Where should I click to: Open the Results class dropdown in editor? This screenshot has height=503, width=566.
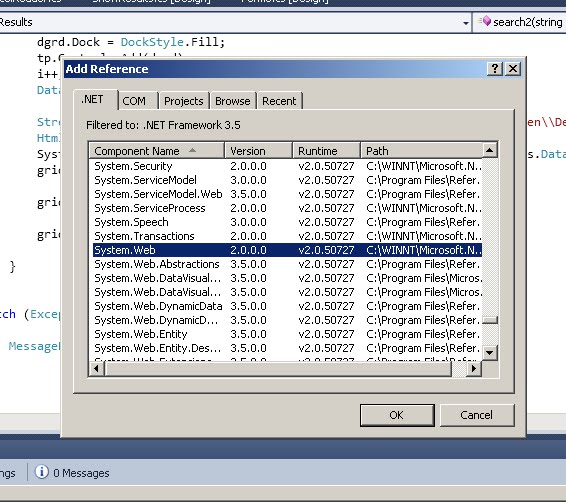coord(466,23)
